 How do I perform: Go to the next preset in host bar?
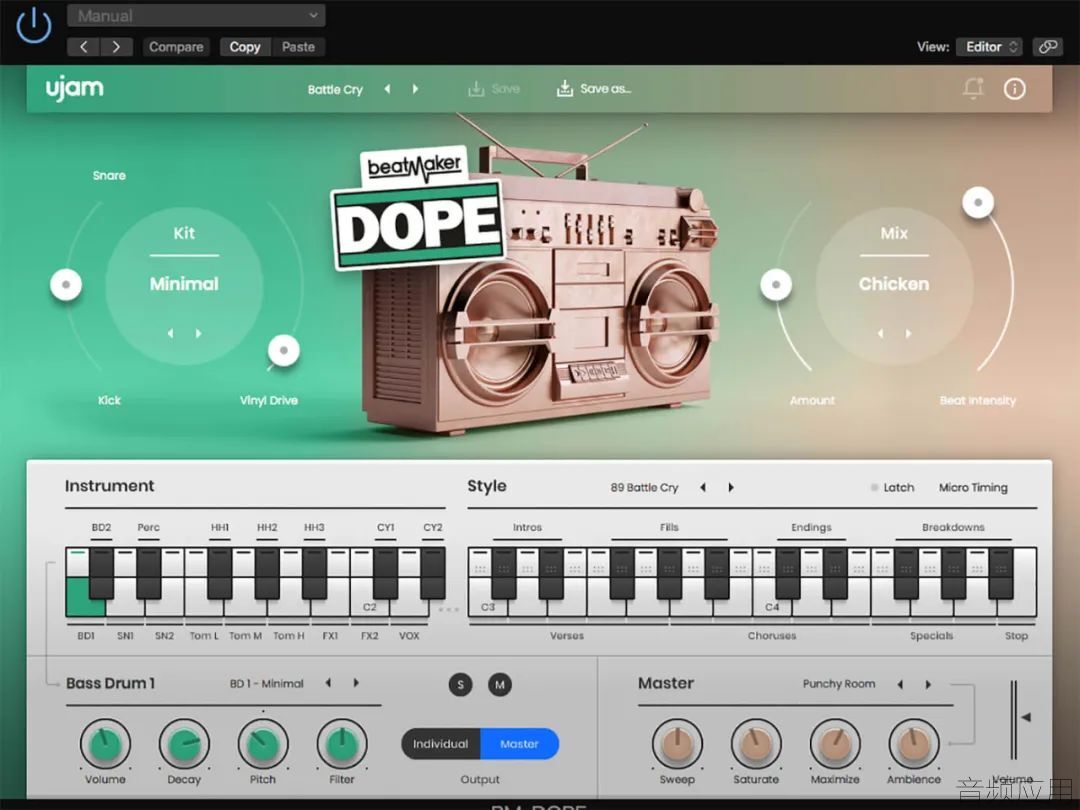(116, 47)
